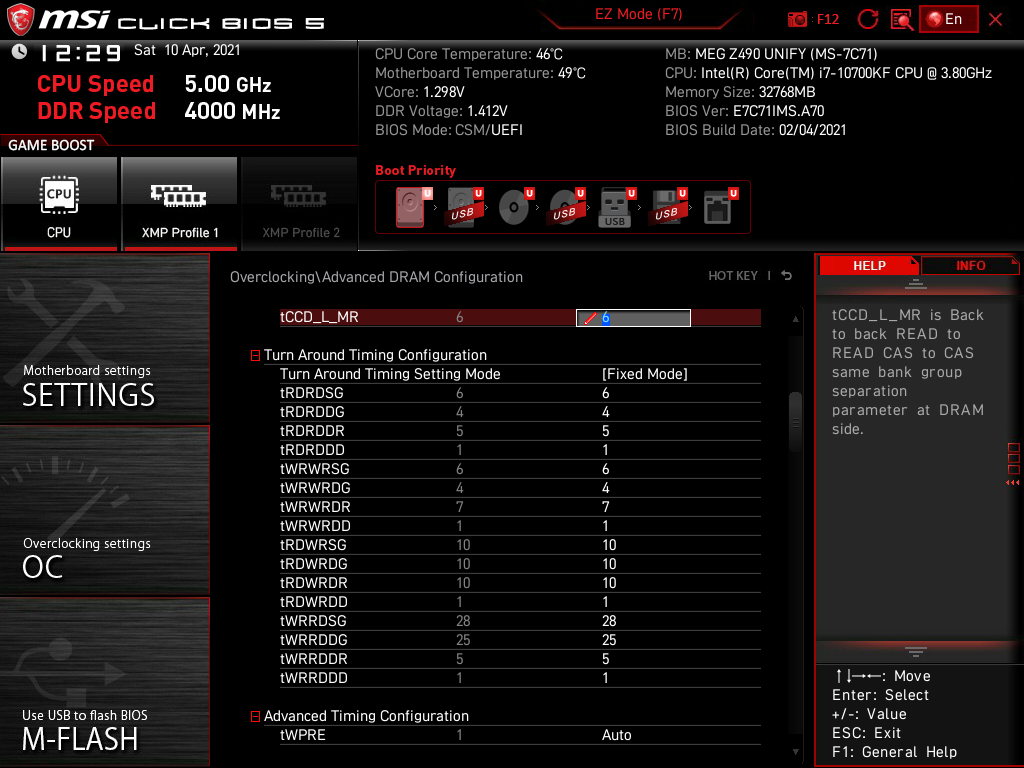Viewport: 1024px width, 768px height.
Task: Open the Turn Around Timing Setting Mode dropdown
Action: coord(644,374)
